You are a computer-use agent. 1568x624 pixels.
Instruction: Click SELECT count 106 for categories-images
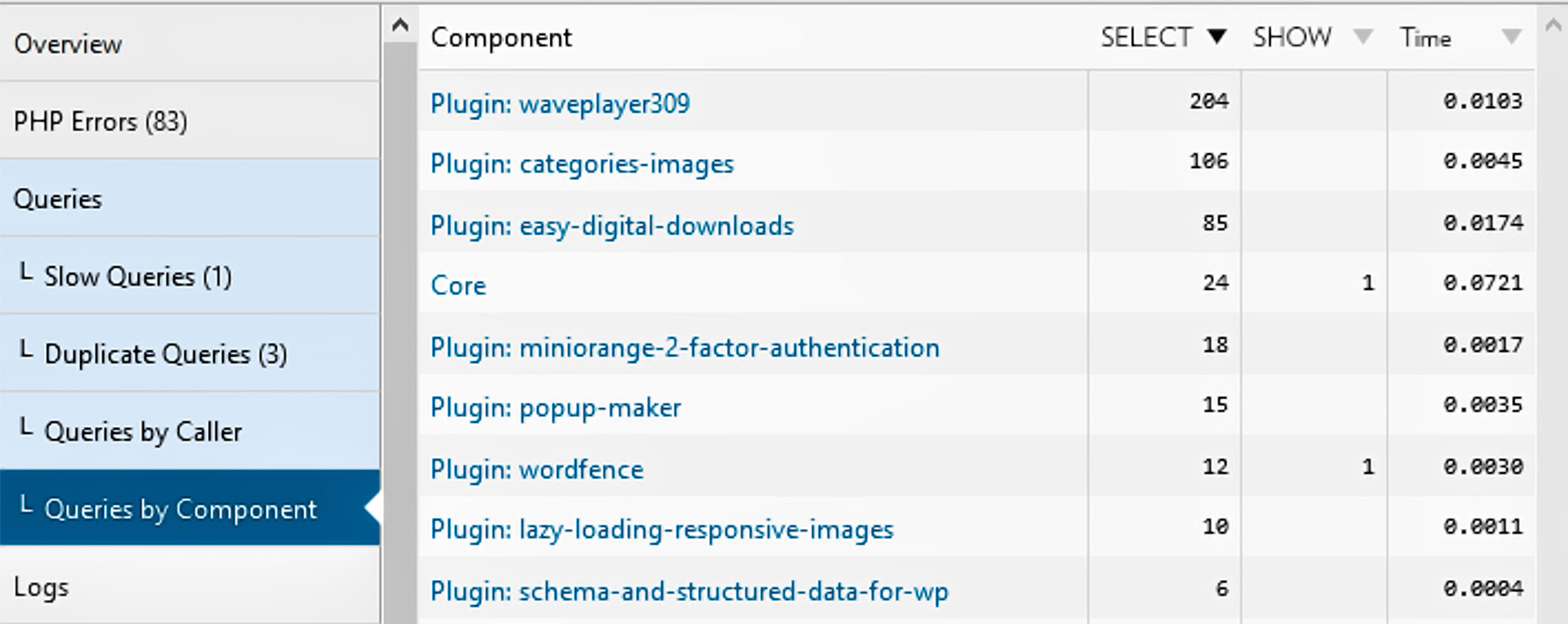(x=1209, y=161)
